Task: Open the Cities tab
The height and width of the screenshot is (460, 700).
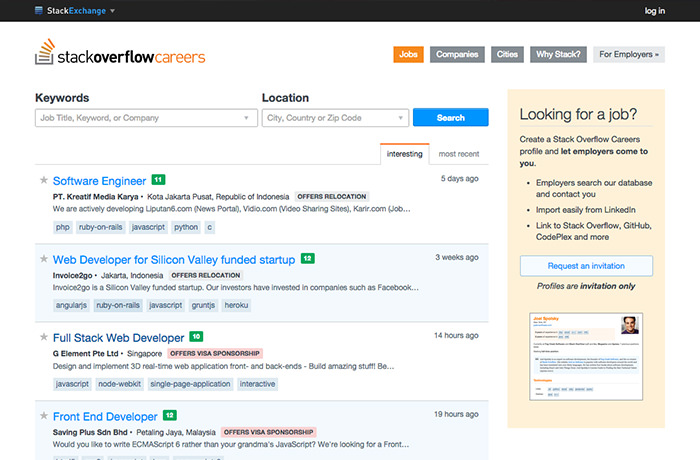Action: 507,54
